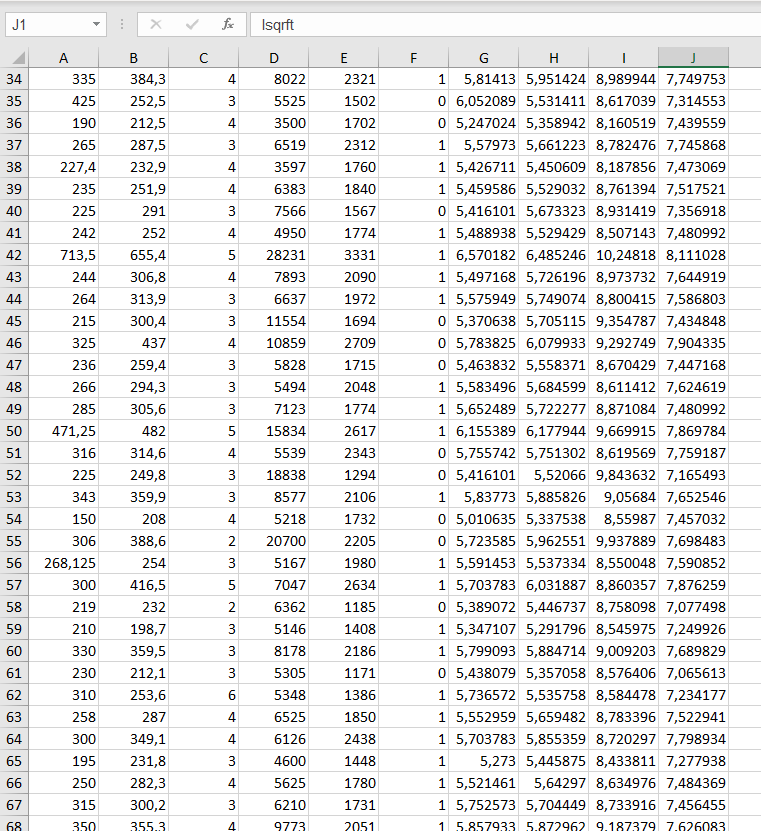761x831 pixels.
Task: Click cell with value 8,55987
Action: (x=623, y=519)
